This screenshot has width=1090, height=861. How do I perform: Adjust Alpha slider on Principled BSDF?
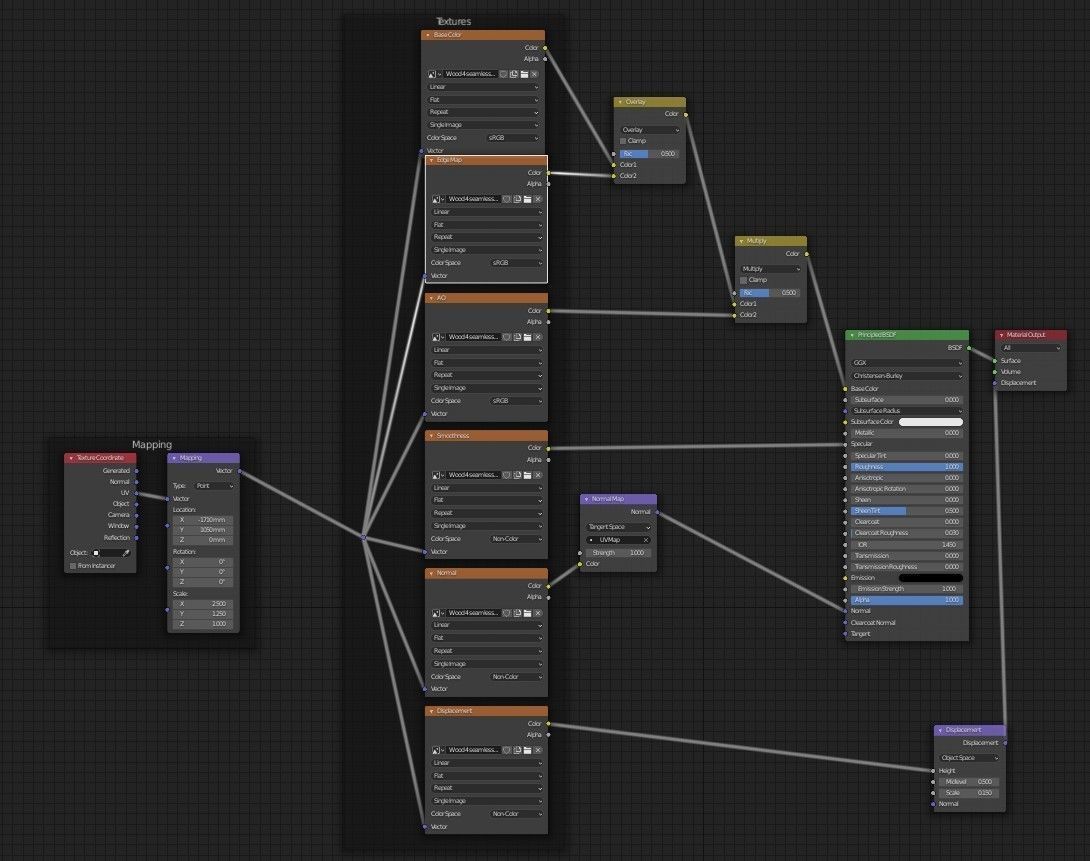point(907,600)
